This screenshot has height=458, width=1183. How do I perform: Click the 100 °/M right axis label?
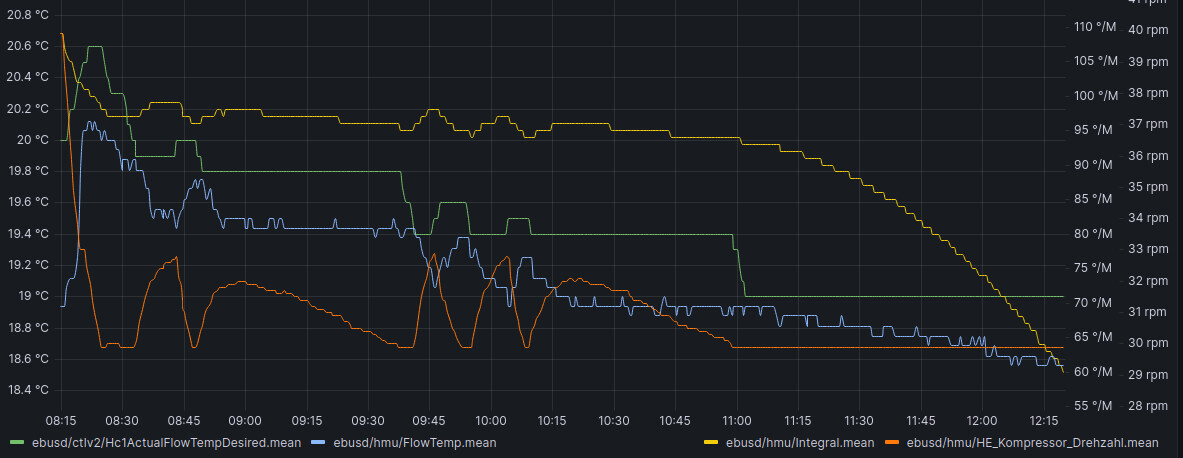pyautogui.click(x=1094, y=96)
